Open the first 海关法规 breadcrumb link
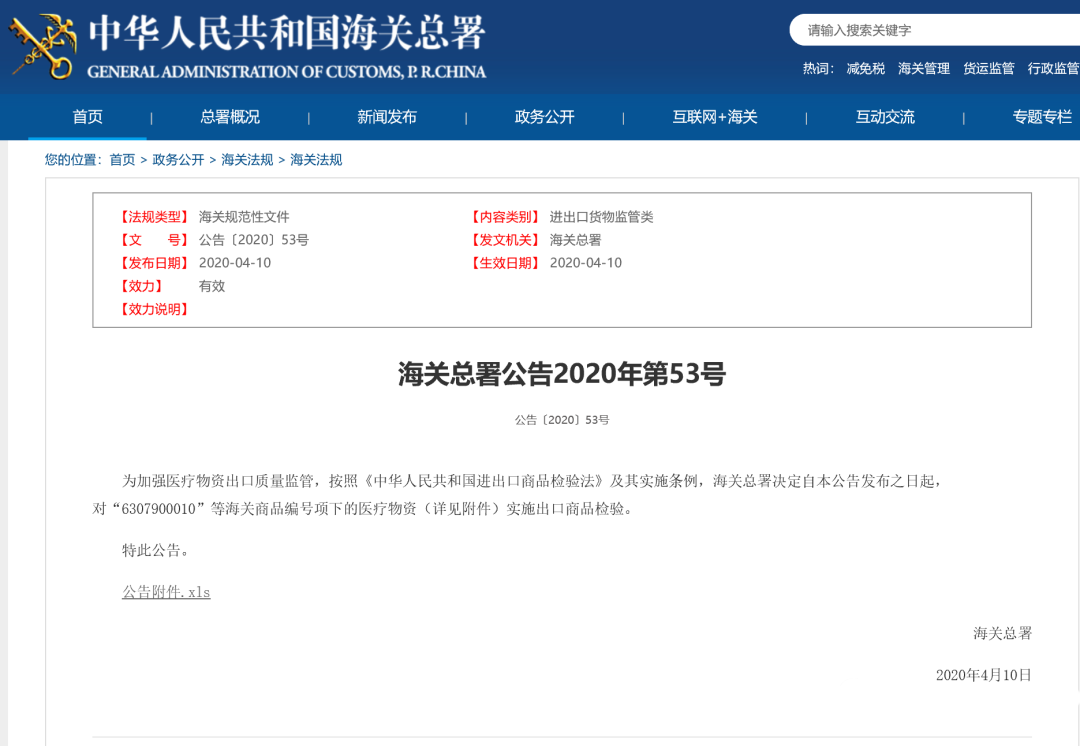This screenshot has height=746, width=1080. 247,160
